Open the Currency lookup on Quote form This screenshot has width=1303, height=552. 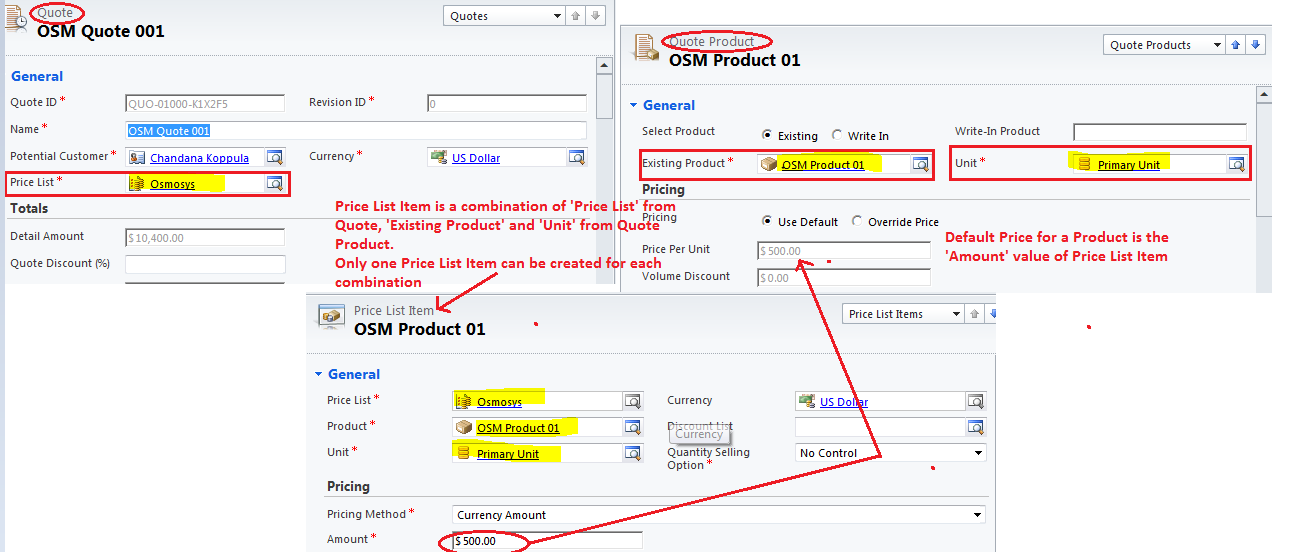pos(576,157)
